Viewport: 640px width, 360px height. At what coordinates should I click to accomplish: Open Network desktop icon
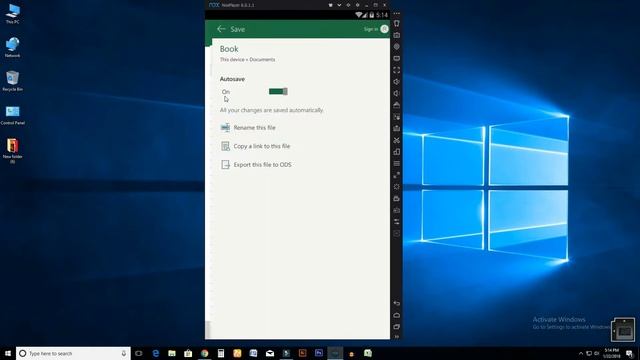pyautogui.click(x=13, y=47)
